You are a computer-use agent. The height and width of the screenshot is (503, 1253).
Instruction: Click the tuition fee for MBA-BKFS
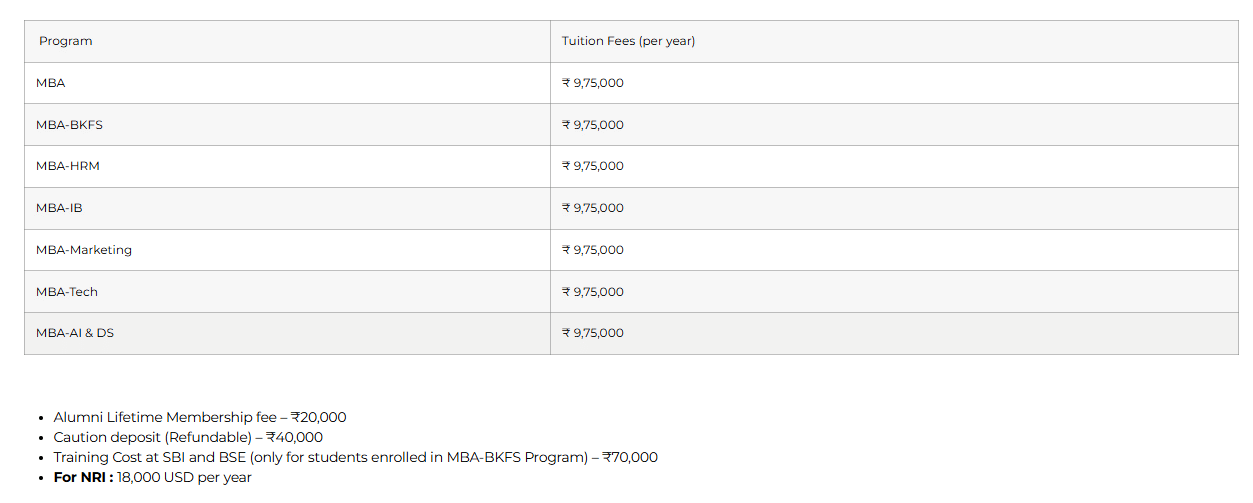[593, 125]
